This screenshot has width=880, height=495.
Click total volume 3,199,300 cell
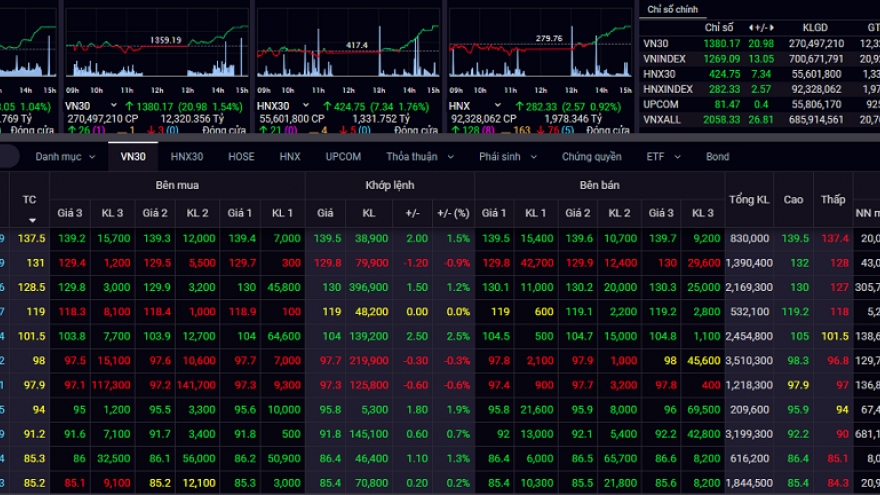coord(749,434)
